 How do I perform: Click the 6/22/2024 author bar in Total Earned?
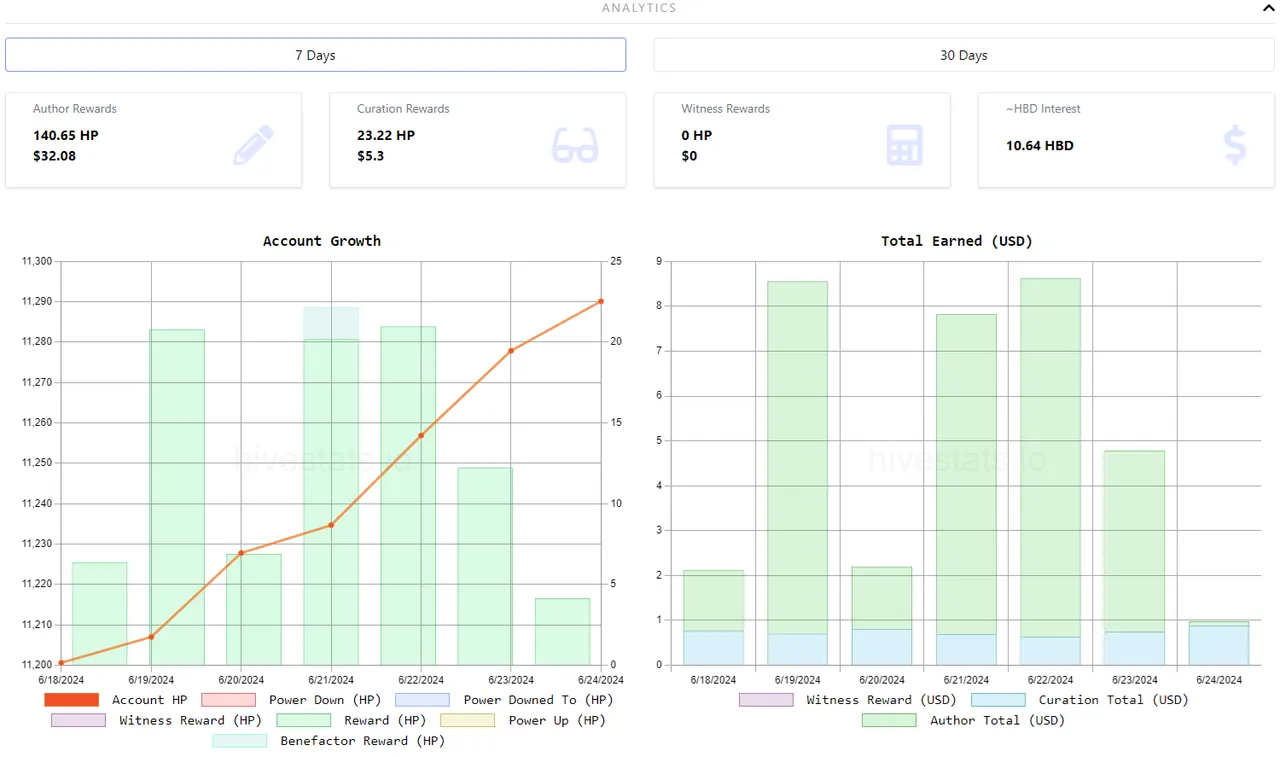1050,457
